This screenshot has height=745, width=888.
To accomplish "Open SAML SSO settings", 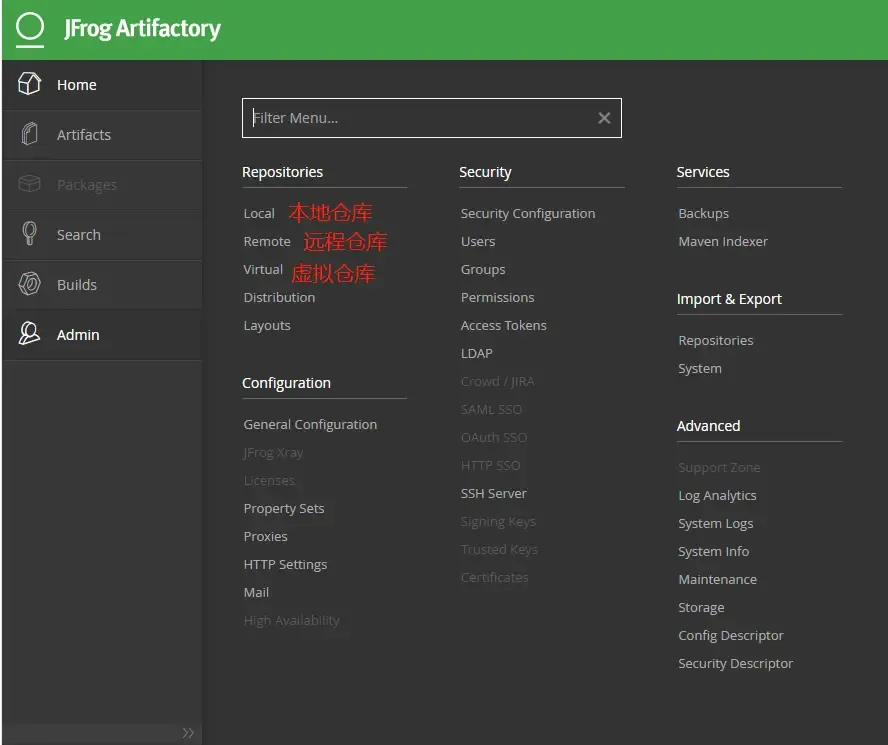I will 491,409.
